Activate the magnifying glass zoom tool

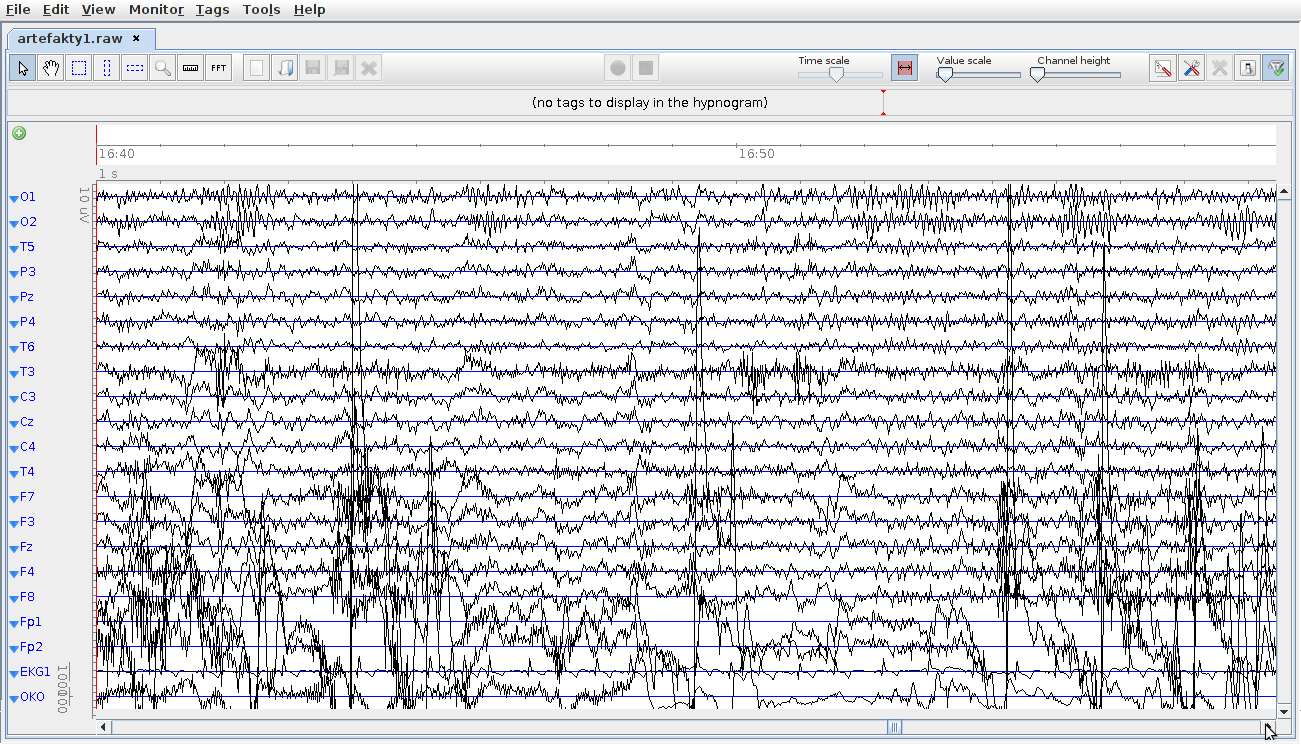tap(163, 68)
